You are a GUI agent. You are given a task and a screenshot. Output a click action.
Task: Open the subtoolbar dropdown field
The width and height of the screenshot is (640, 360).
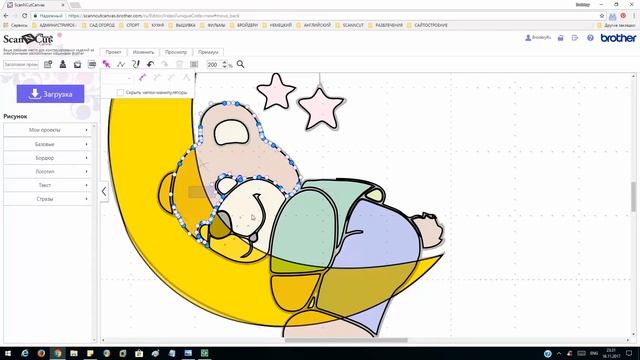[116, 78]
